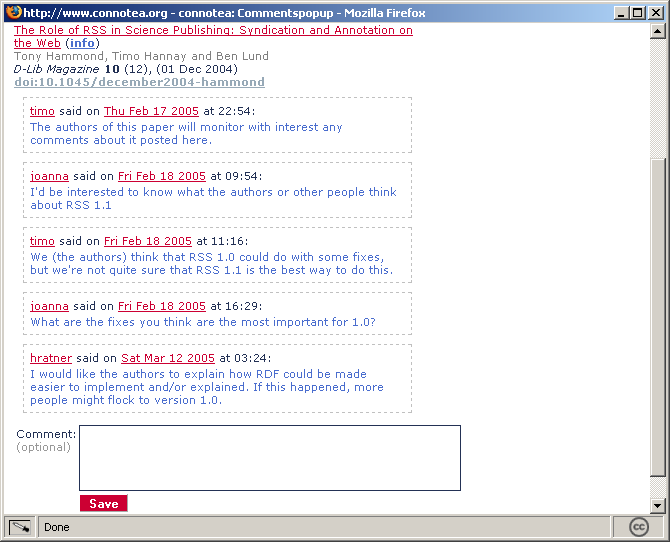The height and width of the screenshot is (542, 670).
Task: Click the Creative Commons status bar icon
Action: pos(639,527)
